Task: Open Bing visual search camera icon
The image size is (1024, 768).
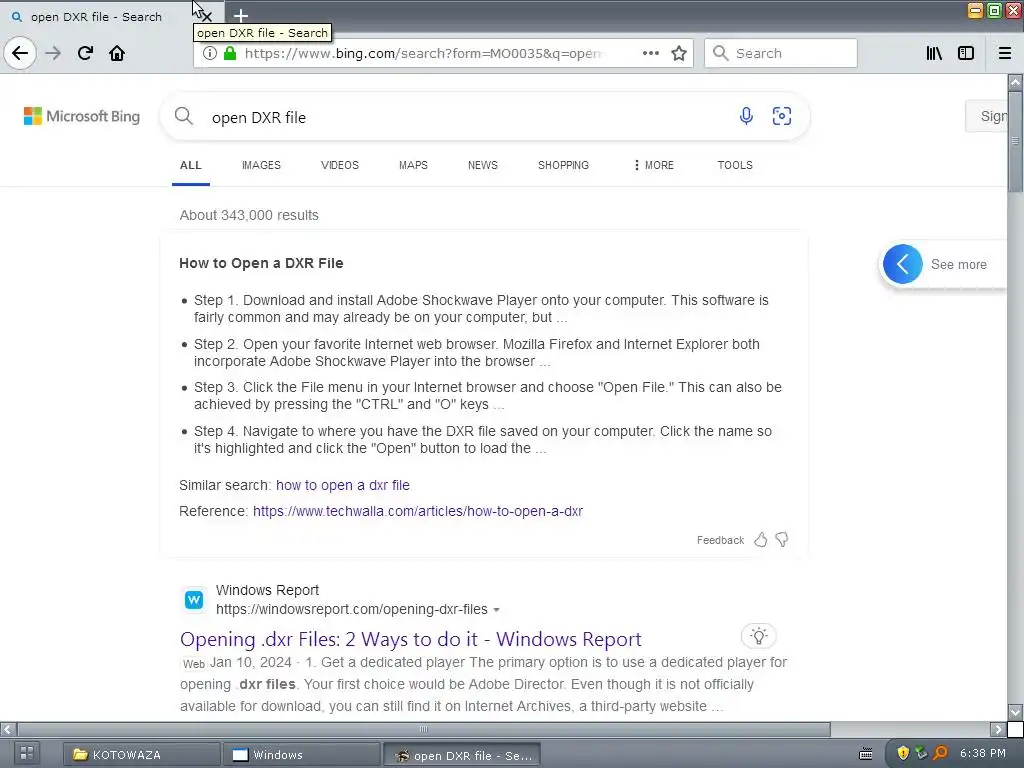Action: (x=782, y=116)
